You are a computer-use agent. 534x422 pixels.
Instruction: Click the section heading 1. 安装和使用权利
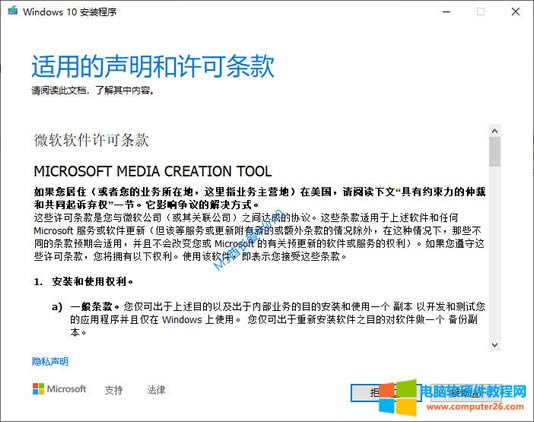click(83, 282)
